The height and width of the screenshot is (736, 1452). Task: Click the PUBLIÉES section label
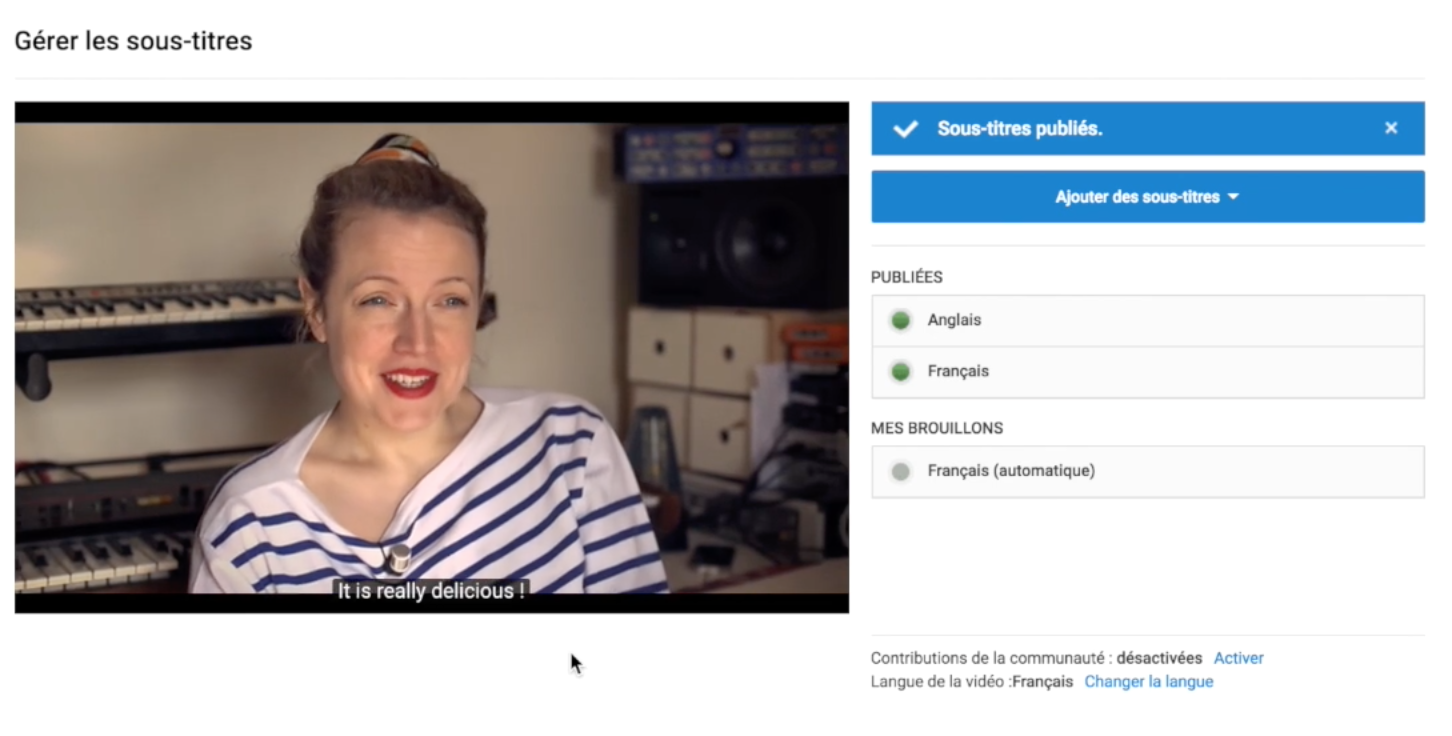(x=906, y=277)
